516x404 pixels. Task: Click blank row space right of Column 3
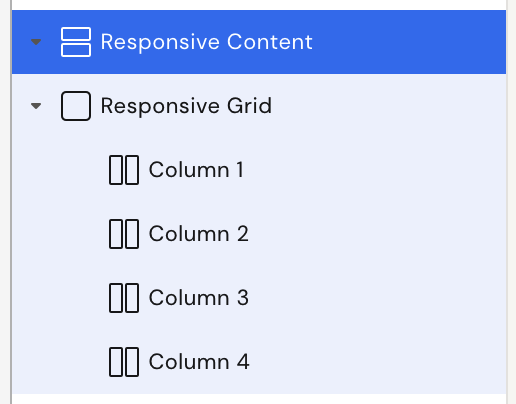377,298
